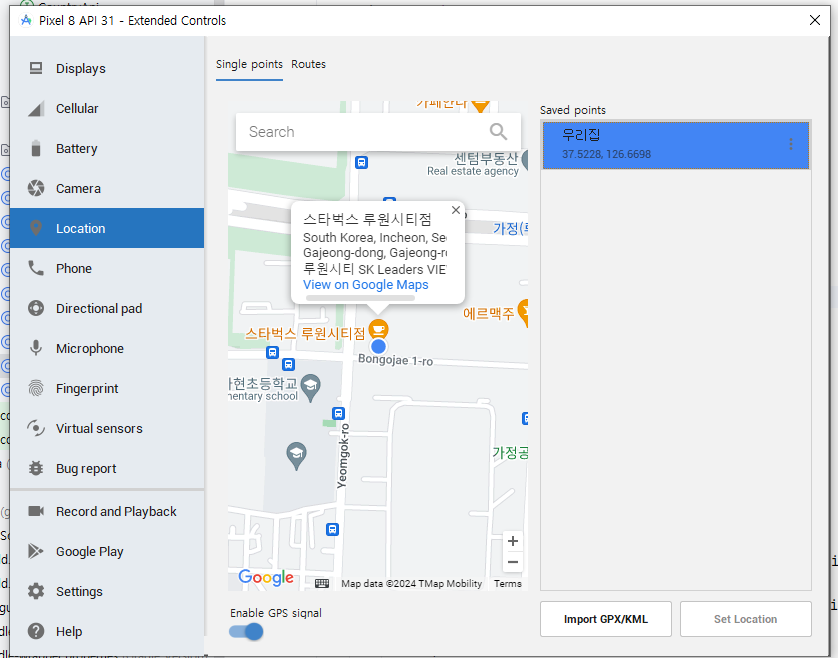Click the 에르맥주 restaurant marker
The width and height of the screenshot is (838, 658).
pos(523,313)
